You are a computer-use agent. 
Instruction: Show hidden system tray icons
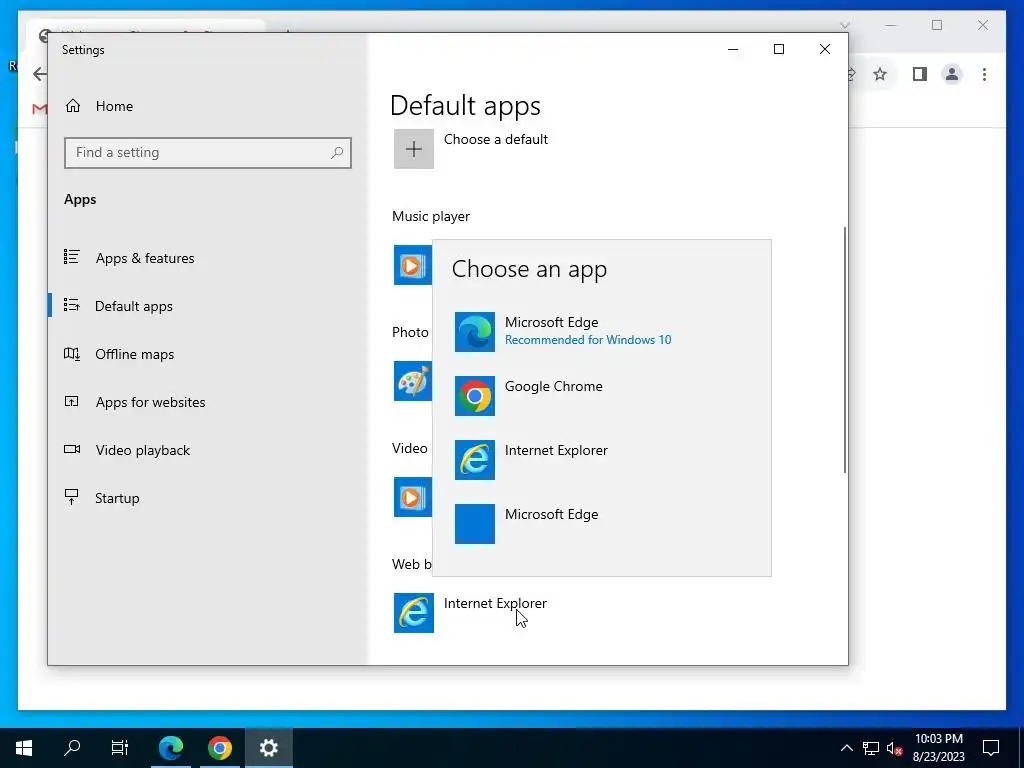pyautogui.click(x=846, y=748)
